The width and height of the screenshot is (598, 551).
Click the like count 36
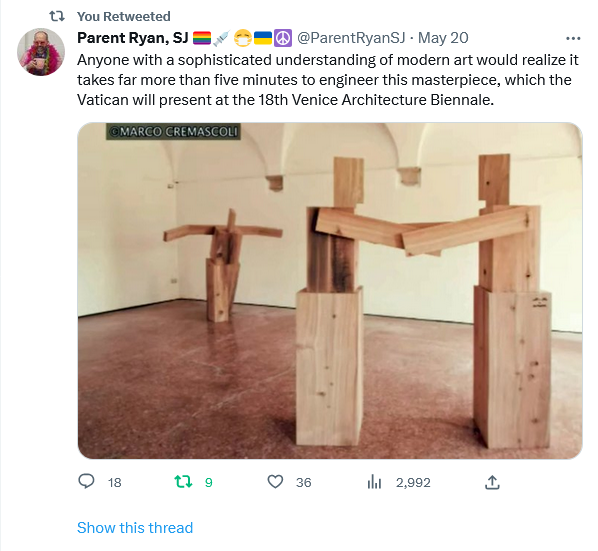(x=304, y=482)
